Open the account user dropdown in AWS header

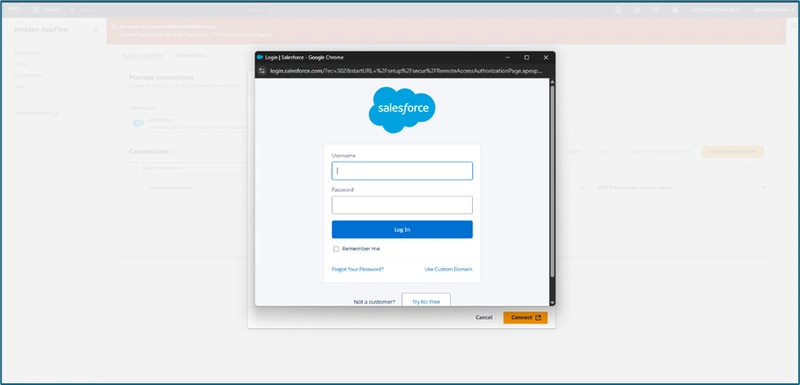(x=773, y=10)
